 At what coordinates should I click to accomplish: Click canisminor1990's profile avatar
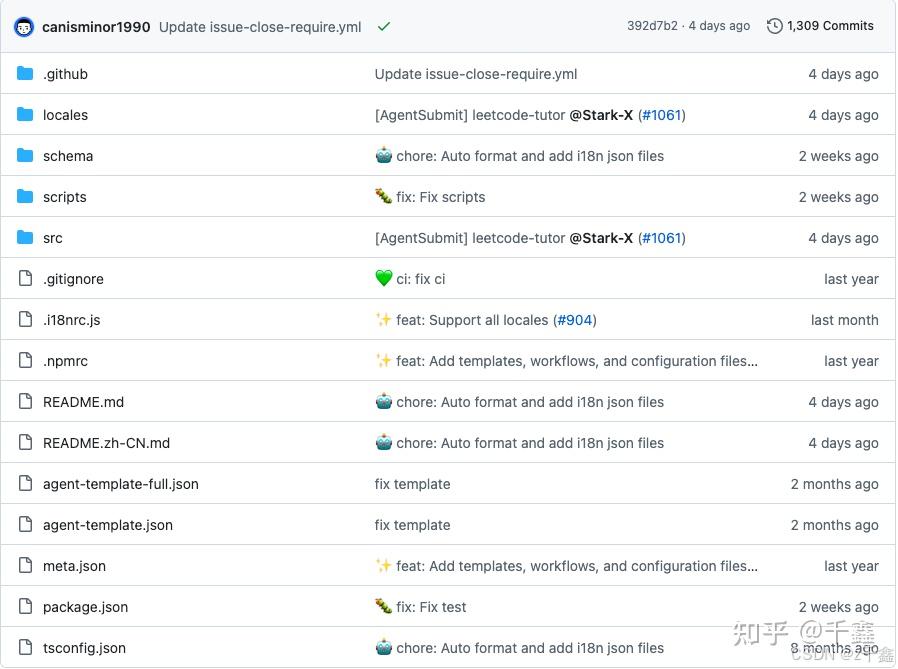click(24, 26)
